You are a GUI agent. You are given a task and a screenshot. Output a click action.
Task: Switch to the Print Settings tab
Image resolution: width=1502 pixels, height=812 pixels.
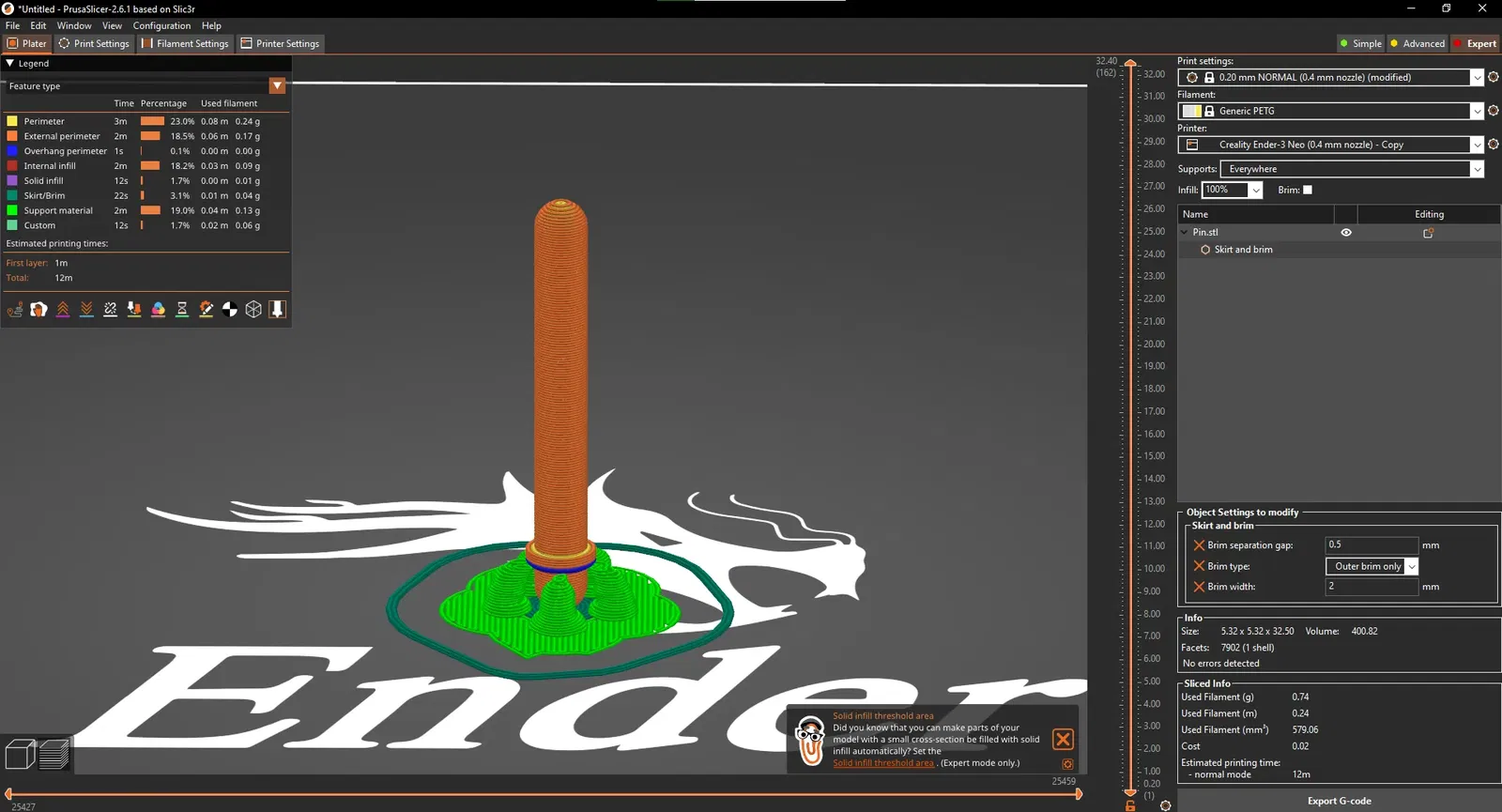pyautogui.click(x=94, y=43)
